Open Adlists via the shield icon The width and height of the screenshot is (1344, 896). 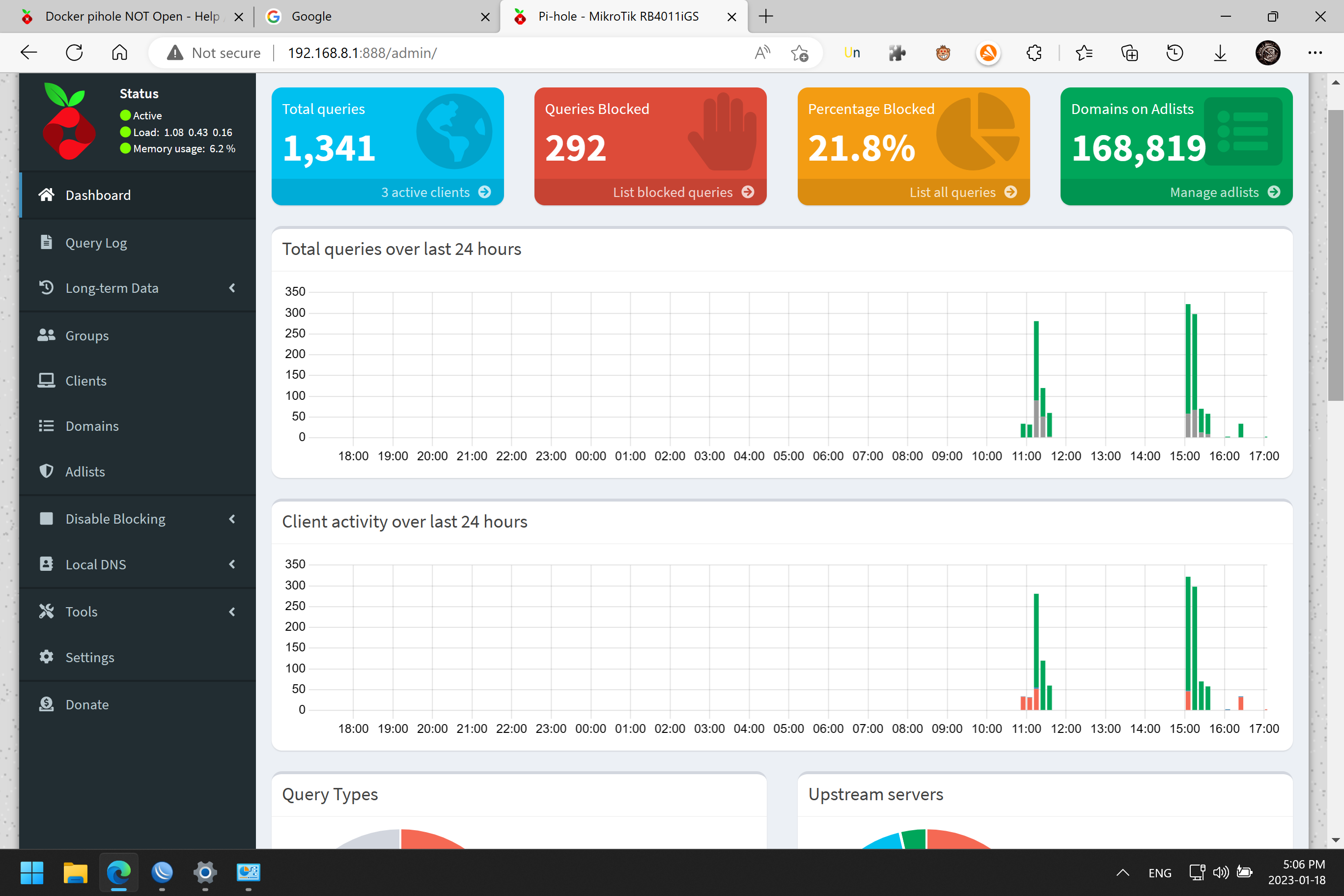coord(46,471)
